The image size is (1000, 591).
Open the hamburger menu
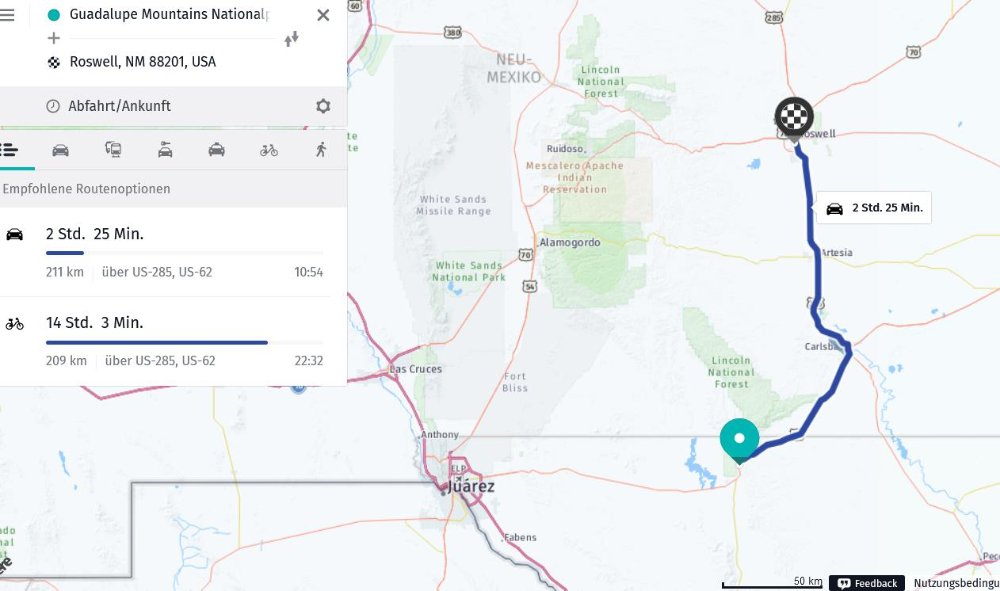(6, 15)
